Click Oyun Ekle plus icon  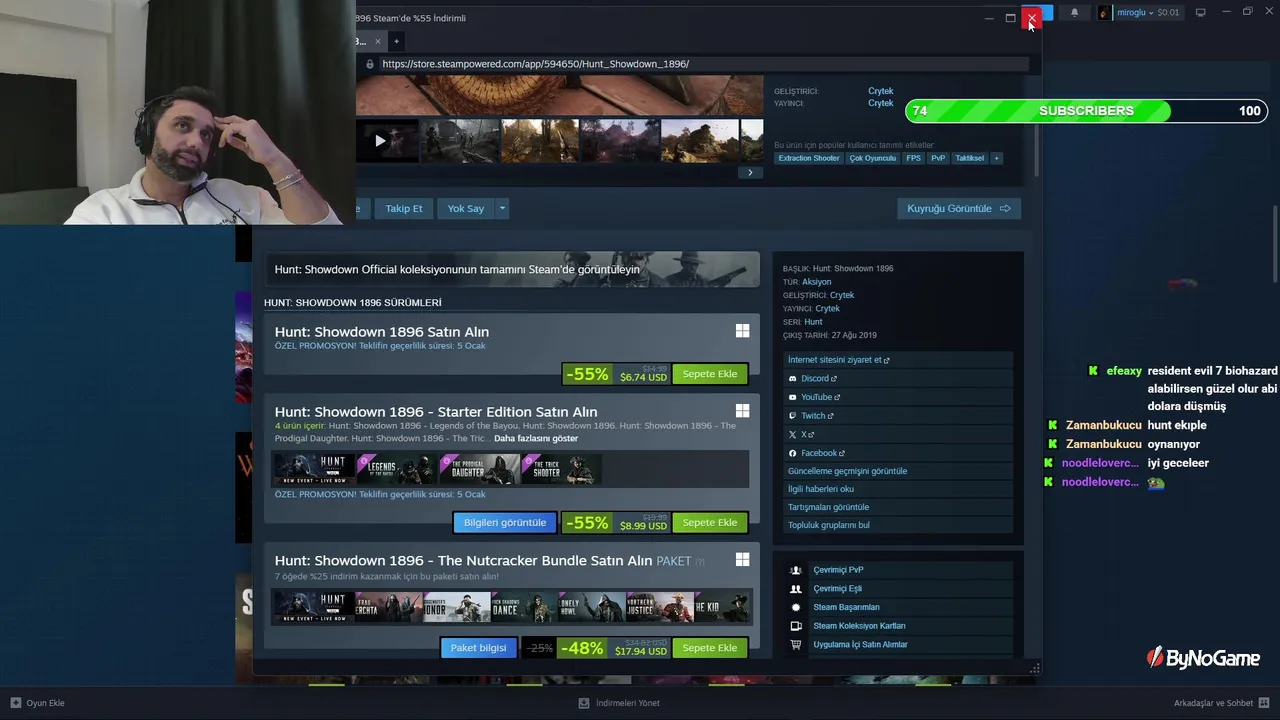click(15, 703)
